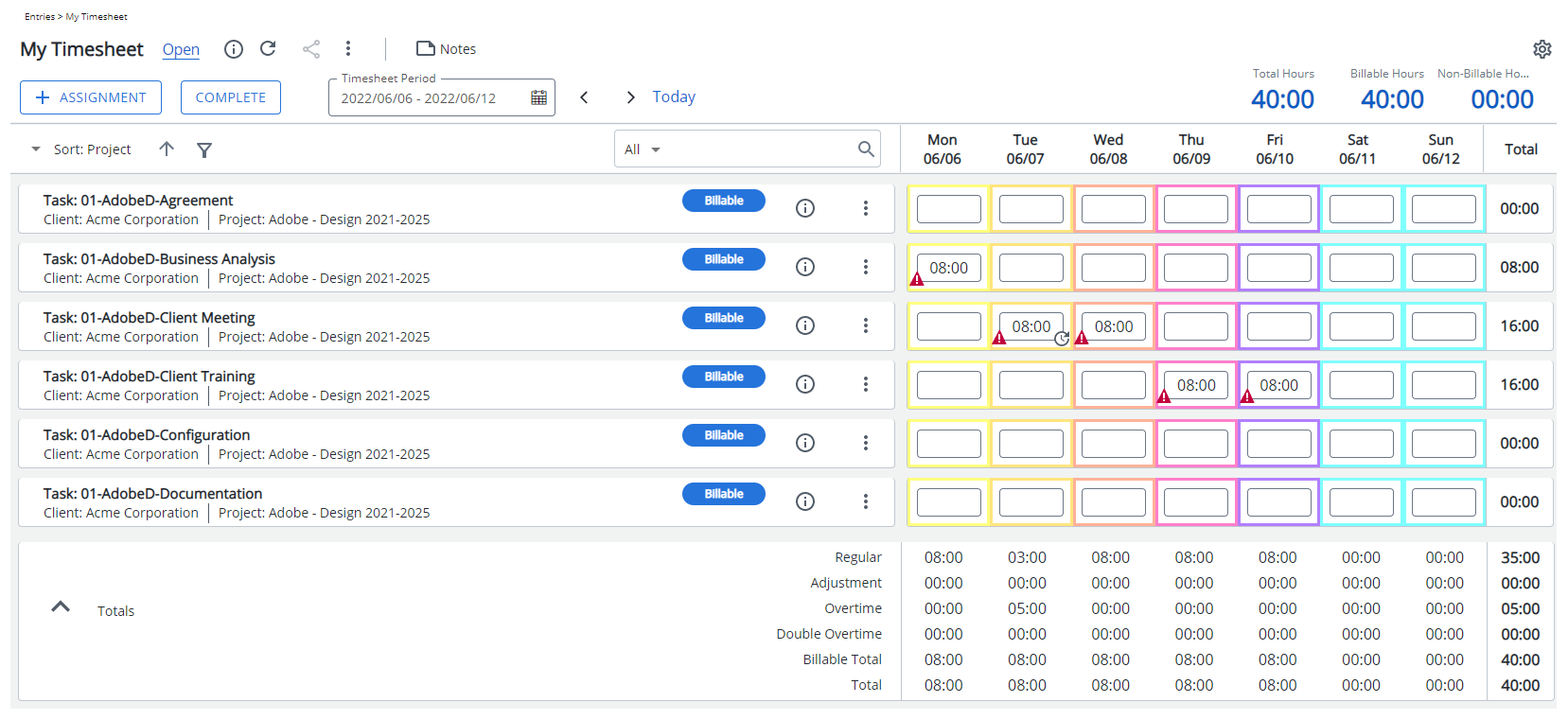Click the filter funnel icon
Screen dimensions: 1568x720
click(x=204, y=149)
